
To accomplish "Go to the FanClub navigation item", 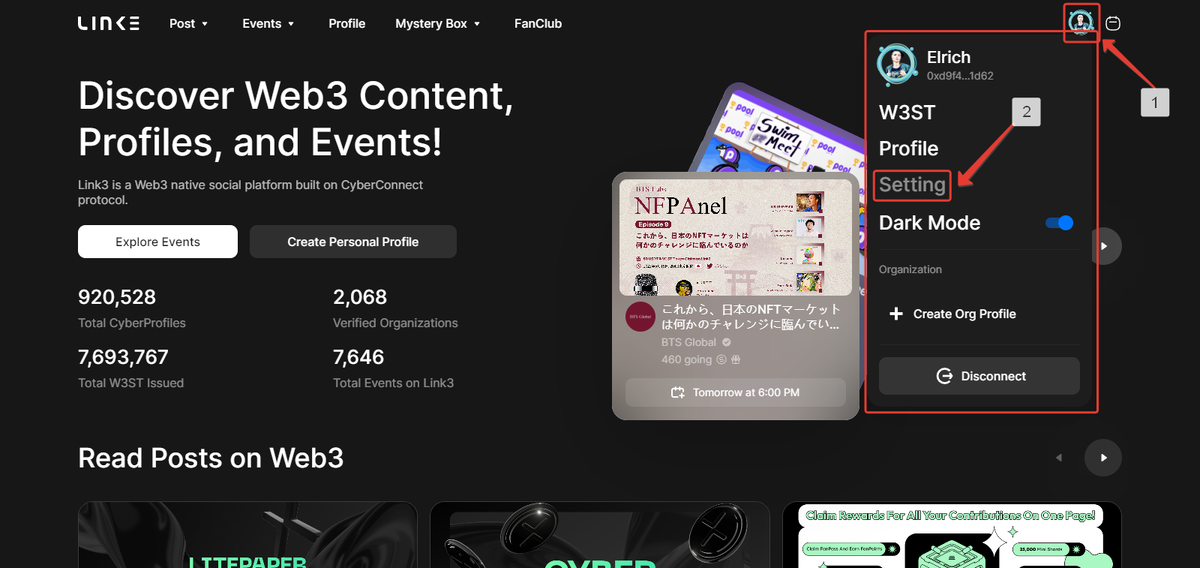I will pyautogui.click(x=538, y=23).
